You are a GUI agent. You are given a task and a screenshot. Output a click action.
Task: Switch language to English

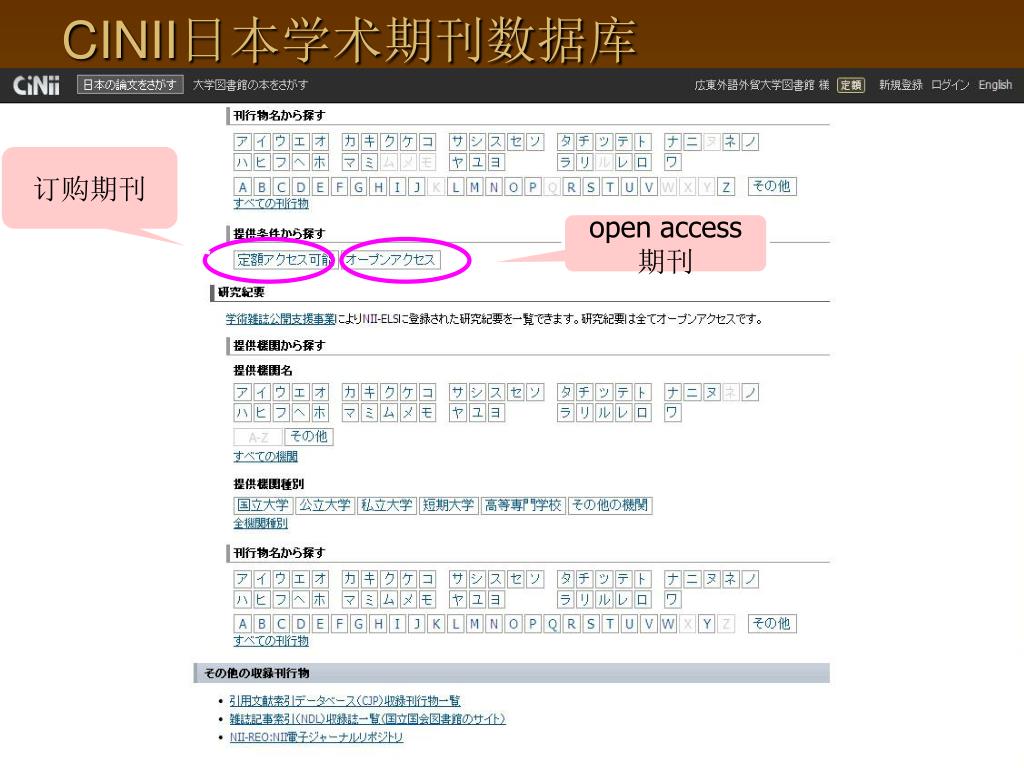995,85
